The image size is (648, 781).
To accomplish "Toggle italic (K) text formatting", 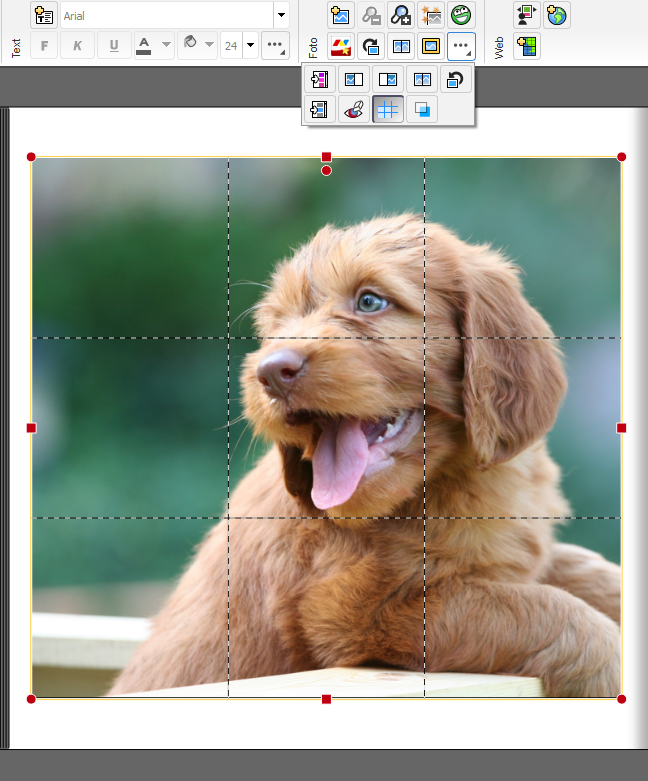I will click(78, 46).
